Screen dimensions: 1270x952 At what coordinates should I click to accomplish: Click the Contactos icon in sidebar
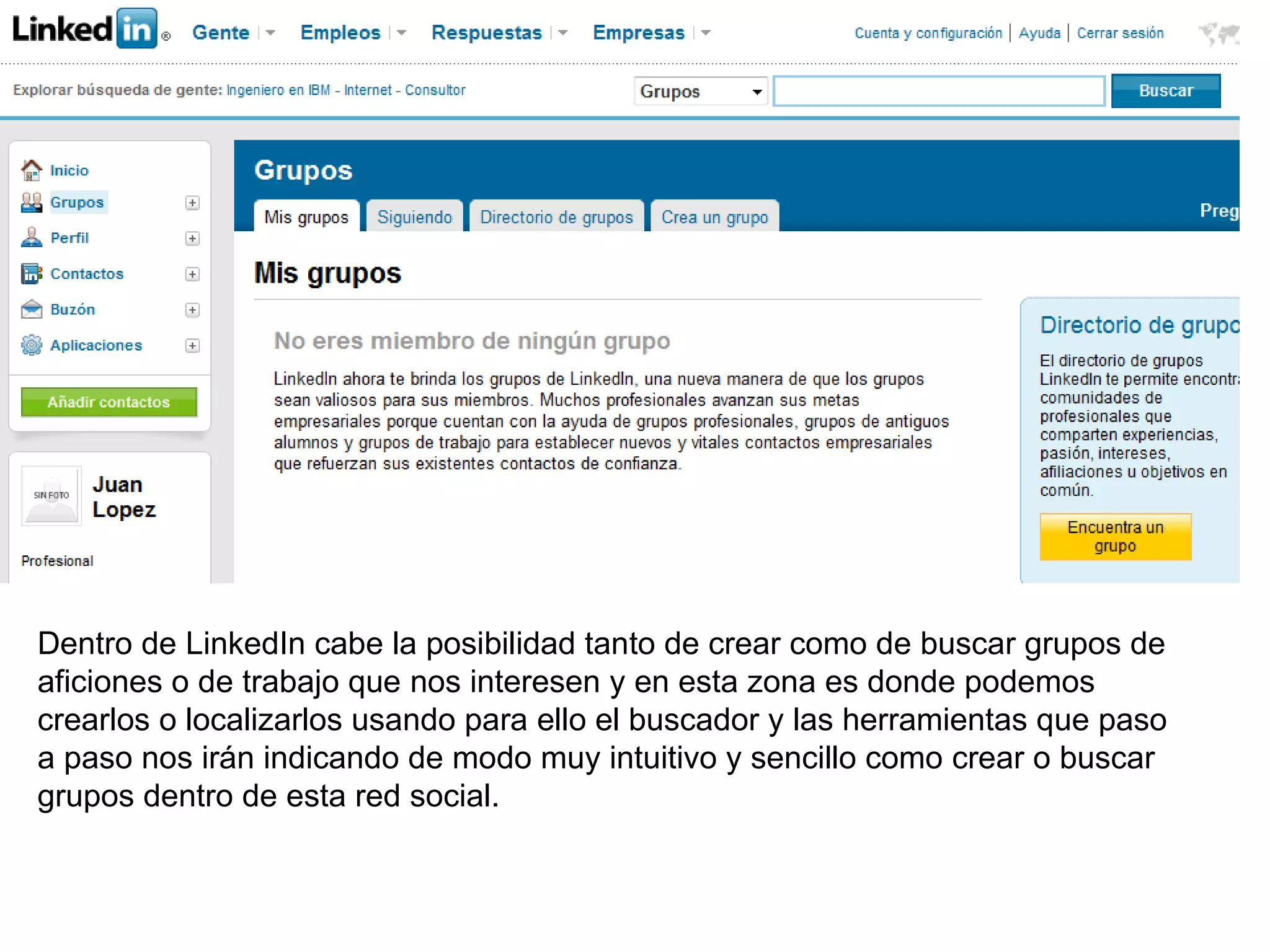click(32, 273)
